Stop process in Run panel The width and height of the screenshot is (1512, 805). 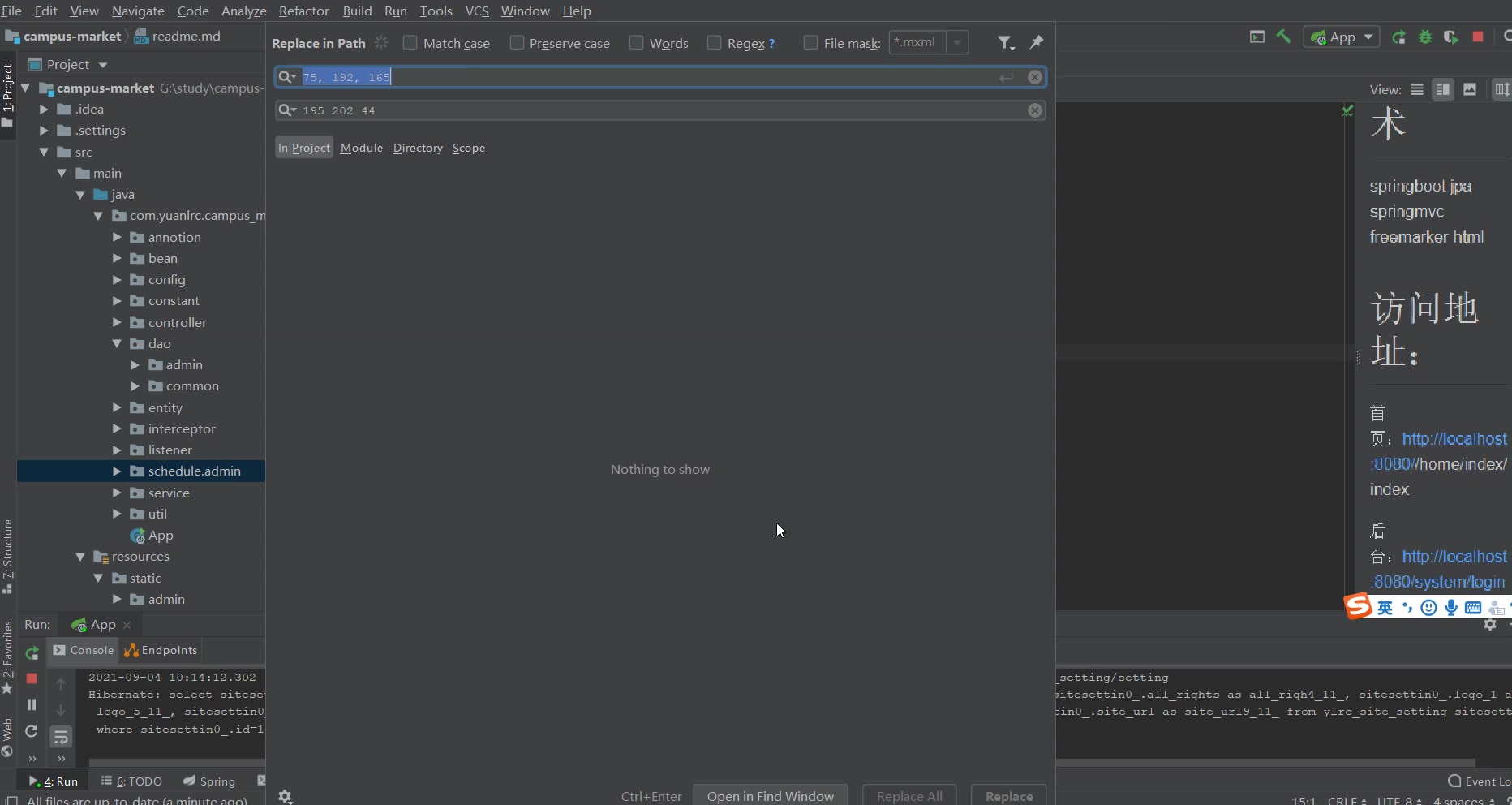[32, 678]
